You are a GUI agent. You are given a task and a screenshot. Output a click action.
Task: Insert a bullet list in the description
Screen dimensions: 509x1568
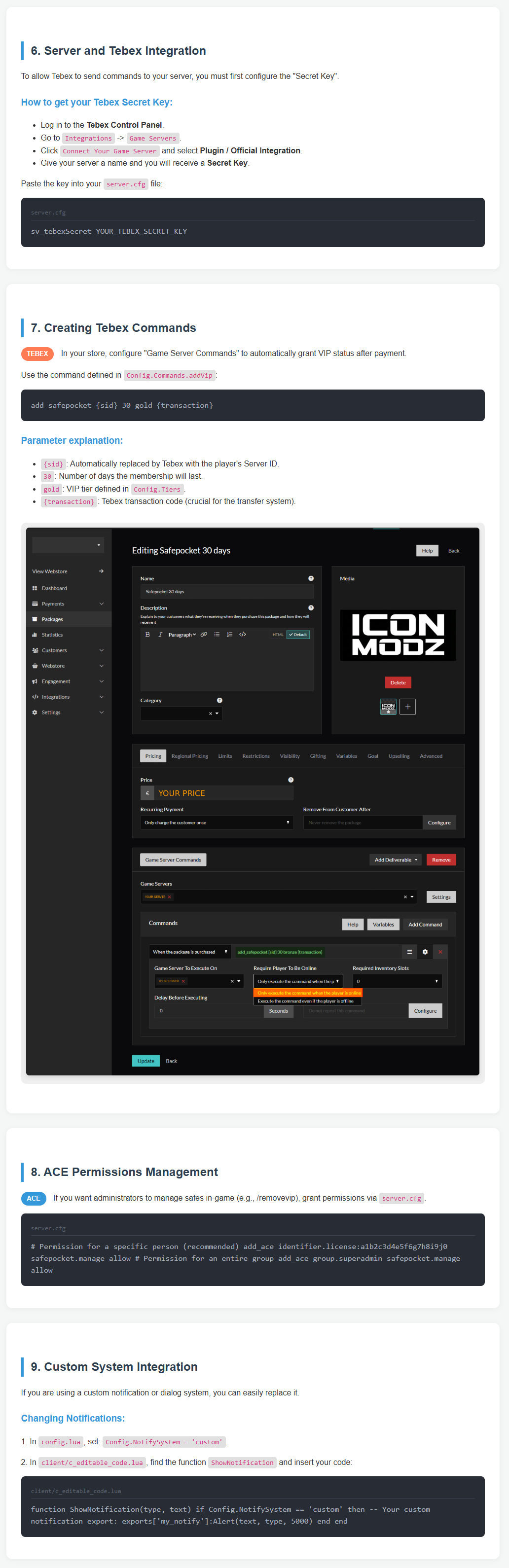click(x=217, y=634)
